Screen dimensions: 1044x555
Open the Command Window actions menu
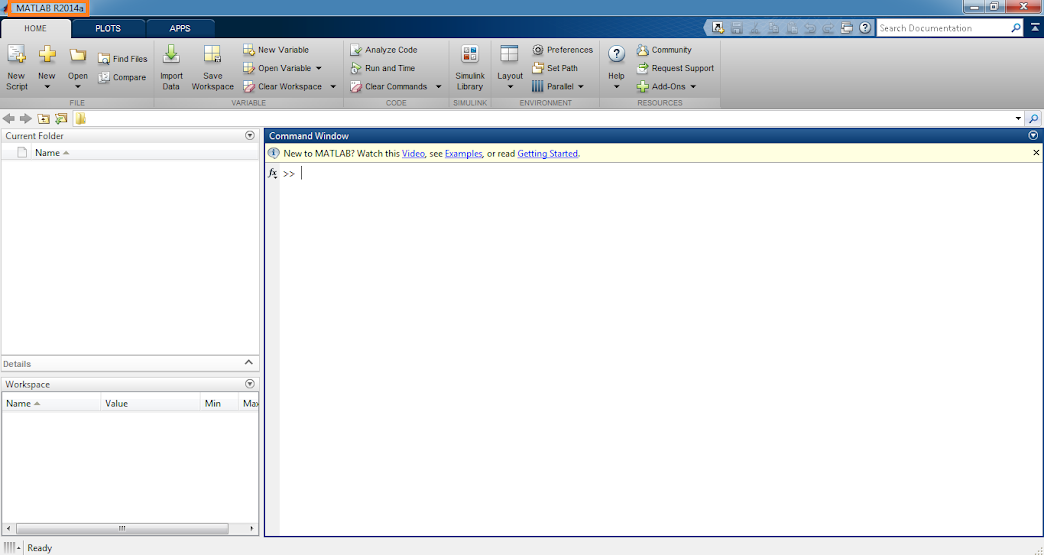[1033, 135]
